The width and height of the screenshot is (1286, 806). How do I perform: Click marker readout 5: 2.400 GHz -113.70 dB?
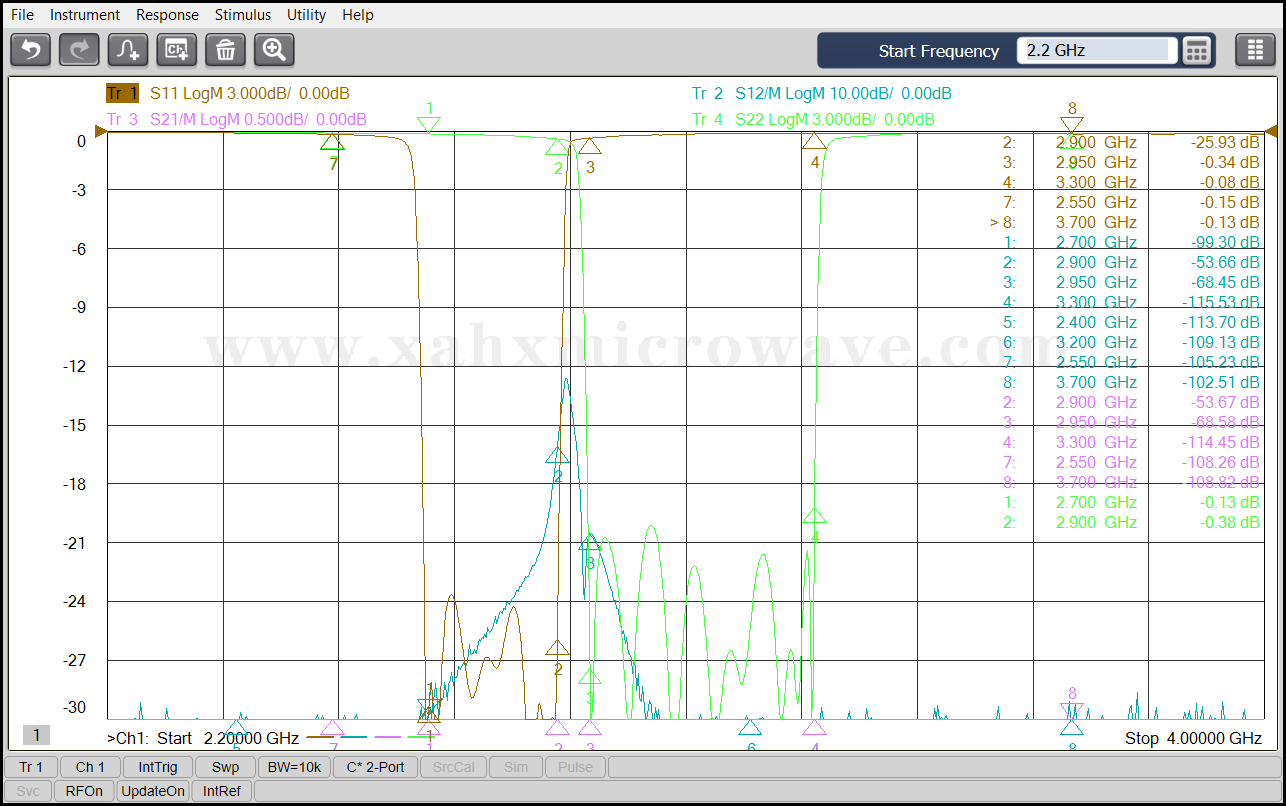point(1131,322)
